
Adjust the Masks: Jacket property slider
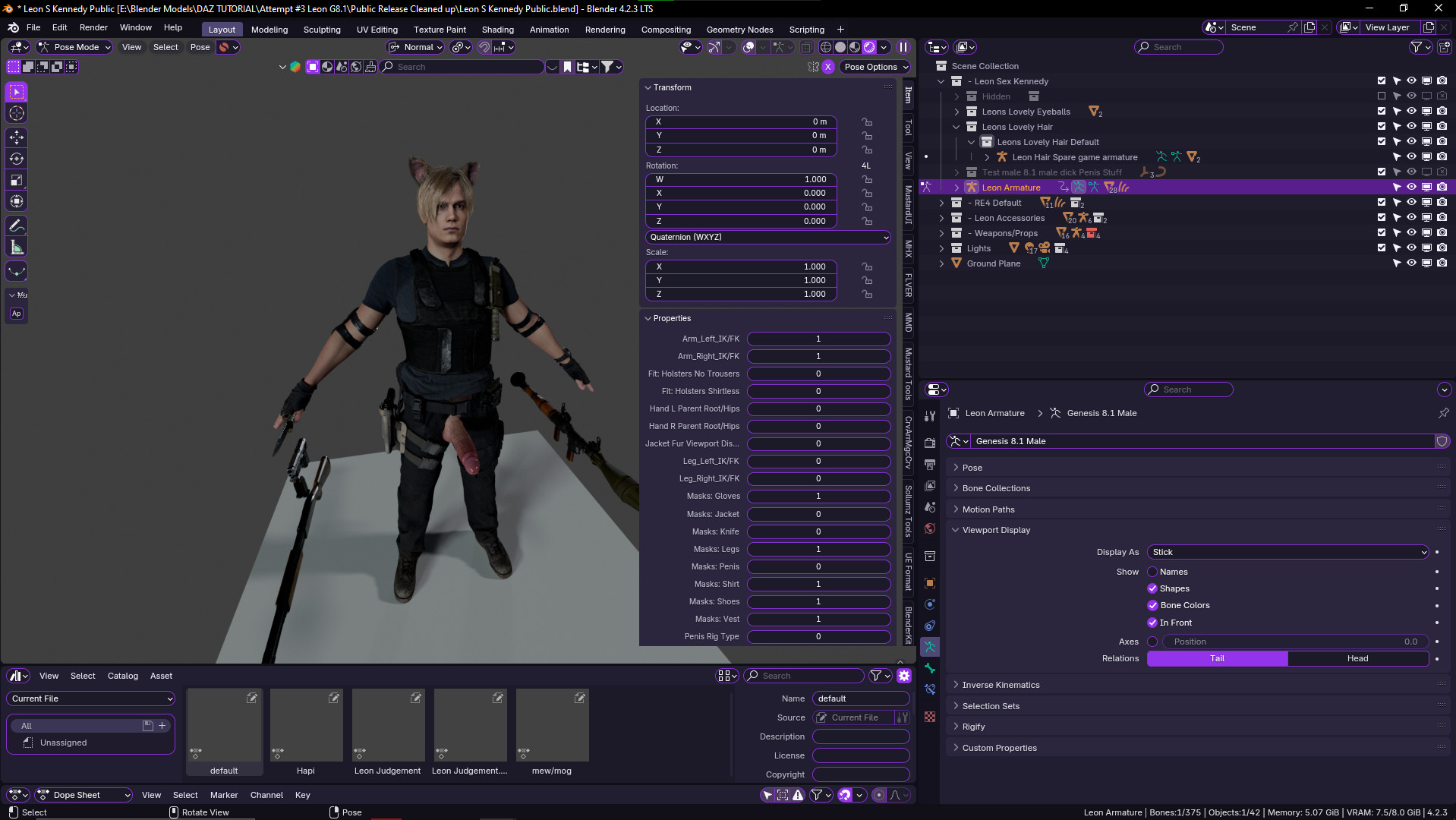pyautogui.click(x=818, y=514)
